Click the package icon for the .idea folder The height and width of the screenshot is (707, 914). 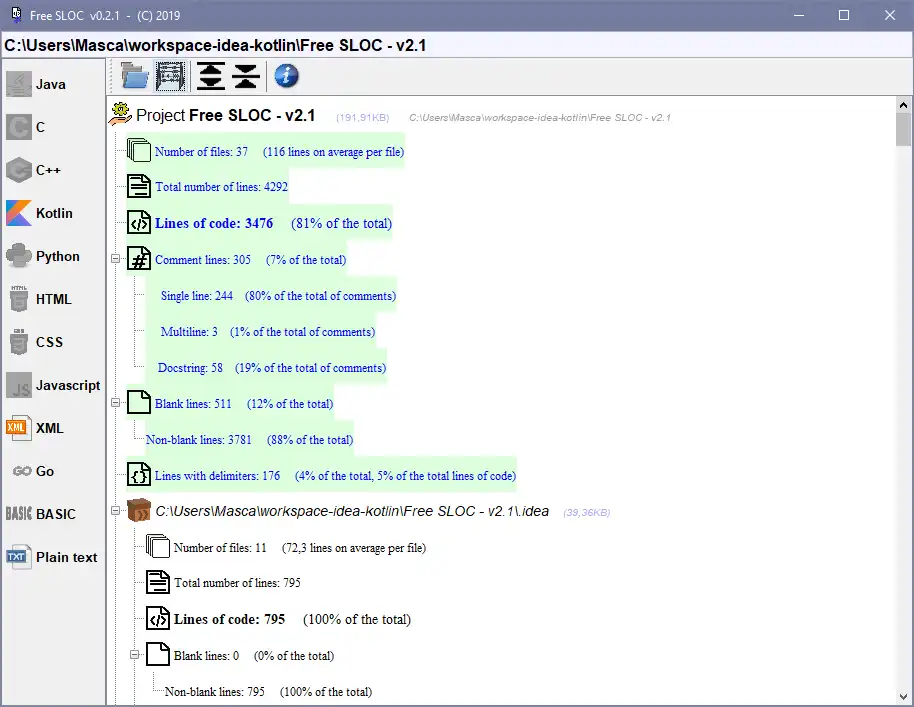click(139, 511)
